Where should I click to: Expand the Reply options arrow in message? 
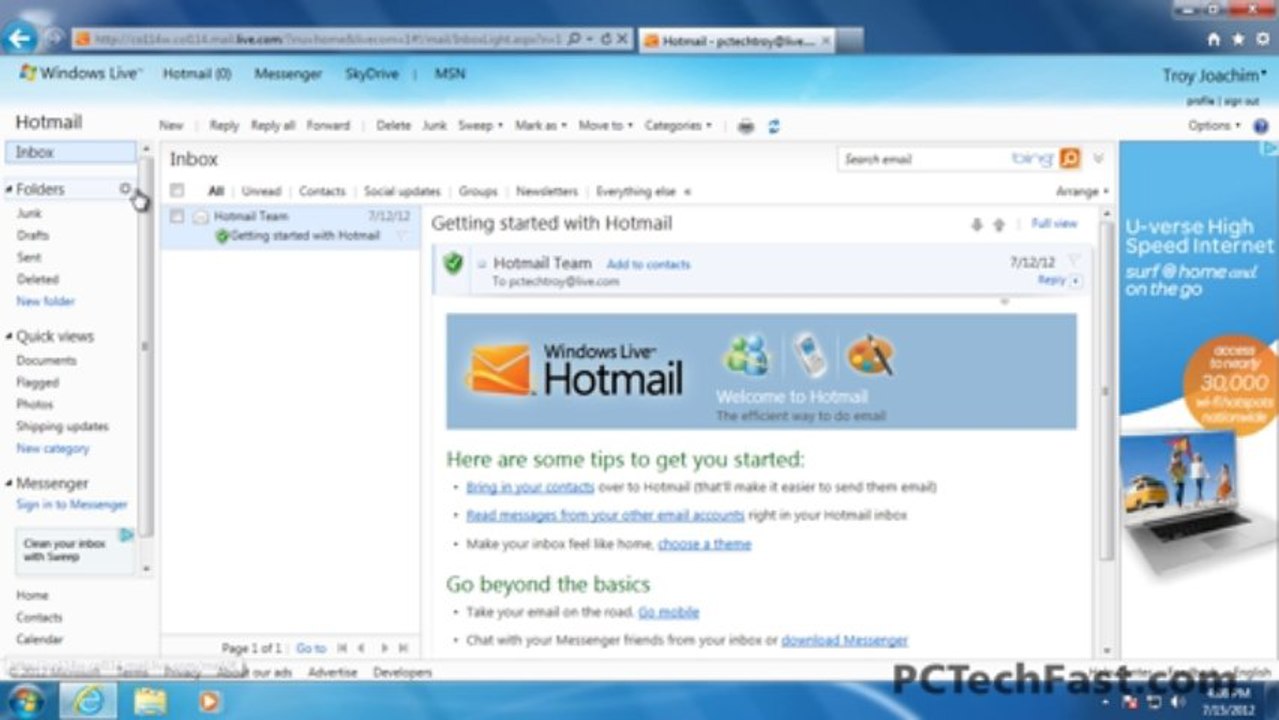tap(1076, 281)
